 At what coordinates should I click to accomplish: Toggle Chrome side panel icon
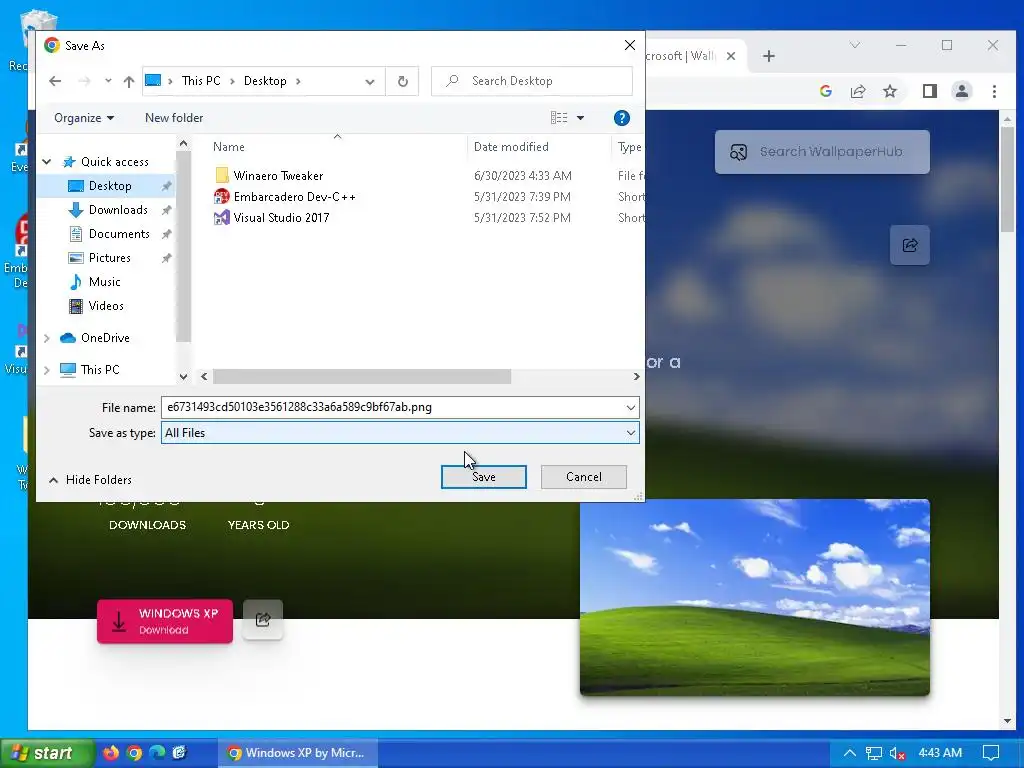pos(929,91)
